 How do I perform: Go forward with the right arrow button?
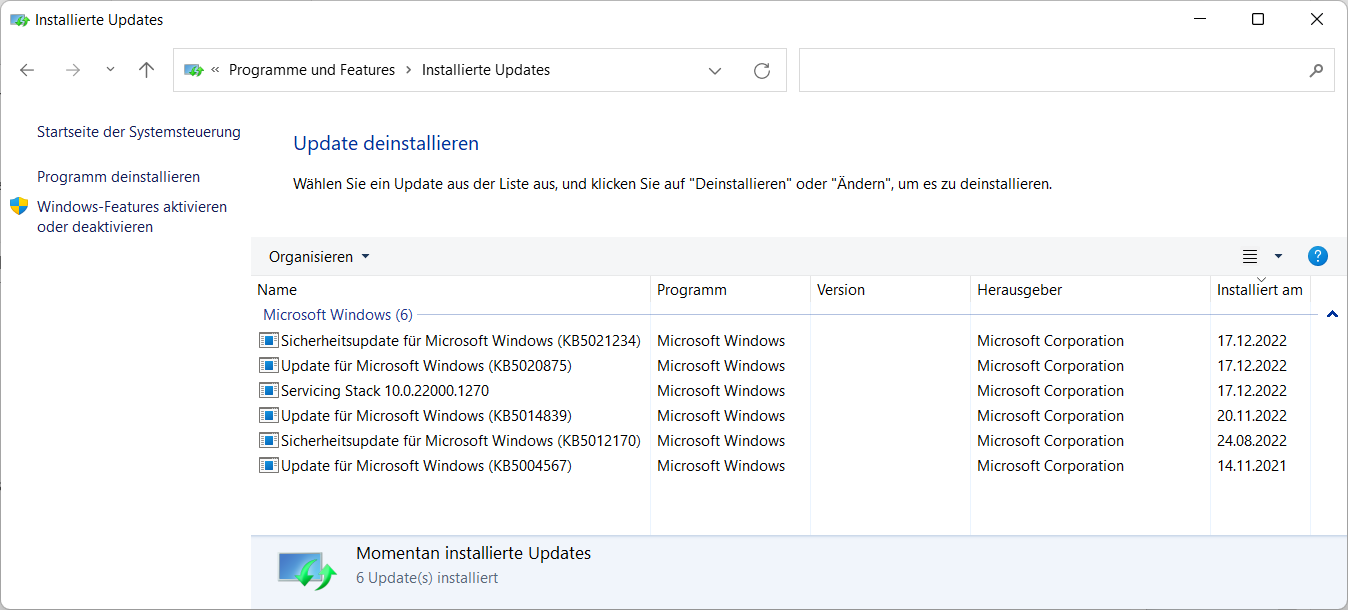coord(72,70)
